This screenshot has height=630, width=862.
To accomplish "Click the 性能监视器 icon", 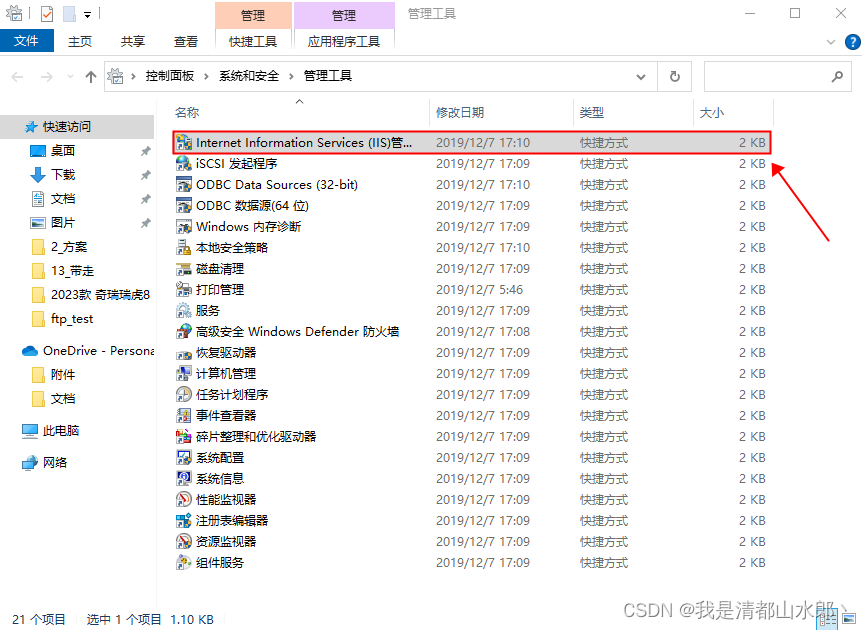I will tap(184, 500).
